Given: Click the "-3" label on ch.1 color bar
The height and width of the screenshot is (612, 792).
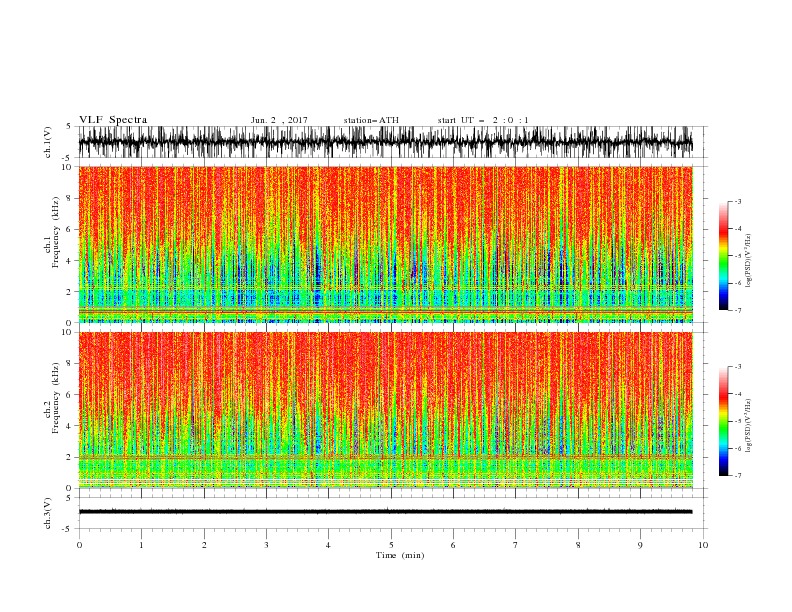Looking at the screenshot, I should click(737, 201).
